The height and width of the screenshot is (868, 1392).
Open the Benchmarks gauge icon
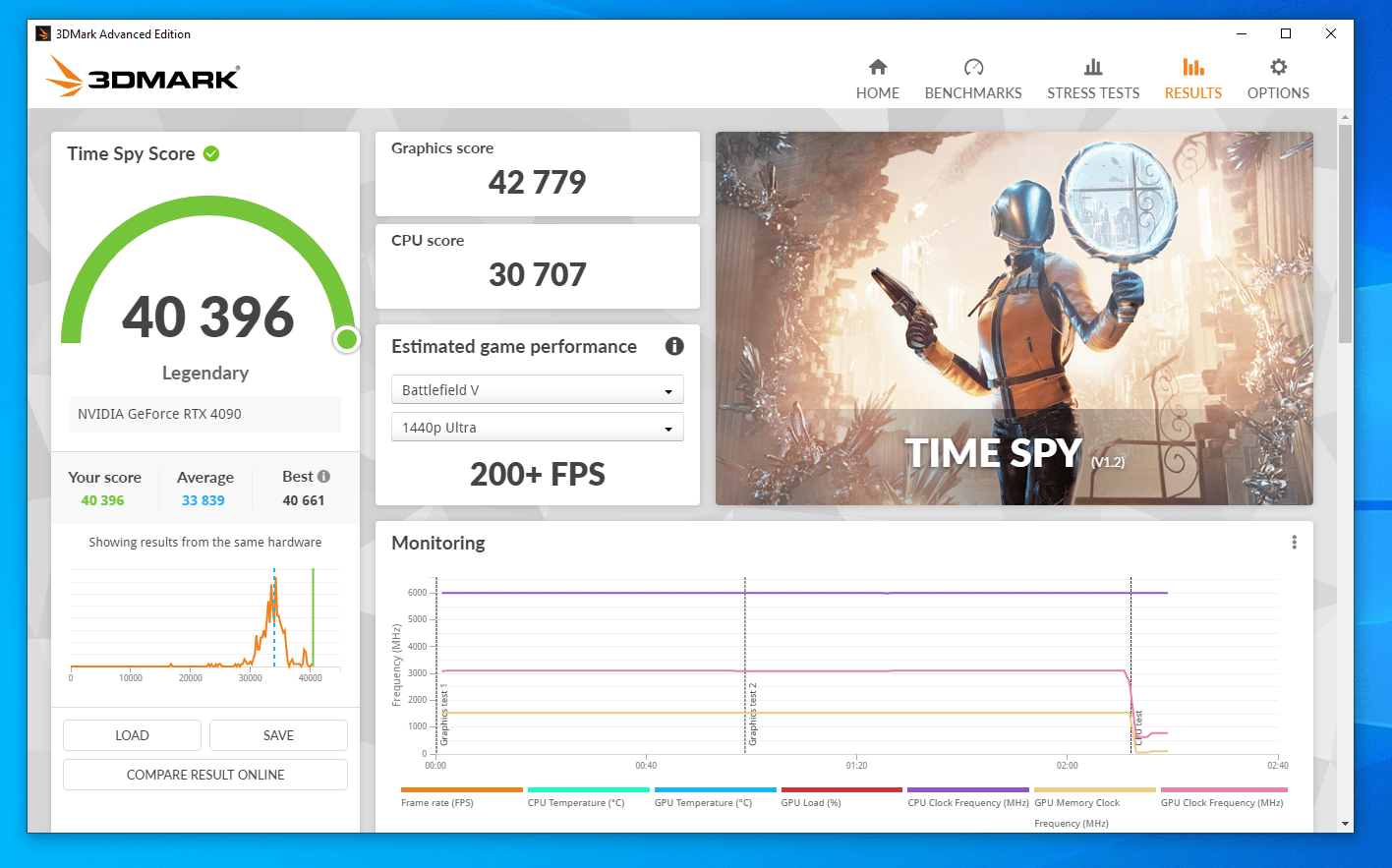(x=973, y=67)
